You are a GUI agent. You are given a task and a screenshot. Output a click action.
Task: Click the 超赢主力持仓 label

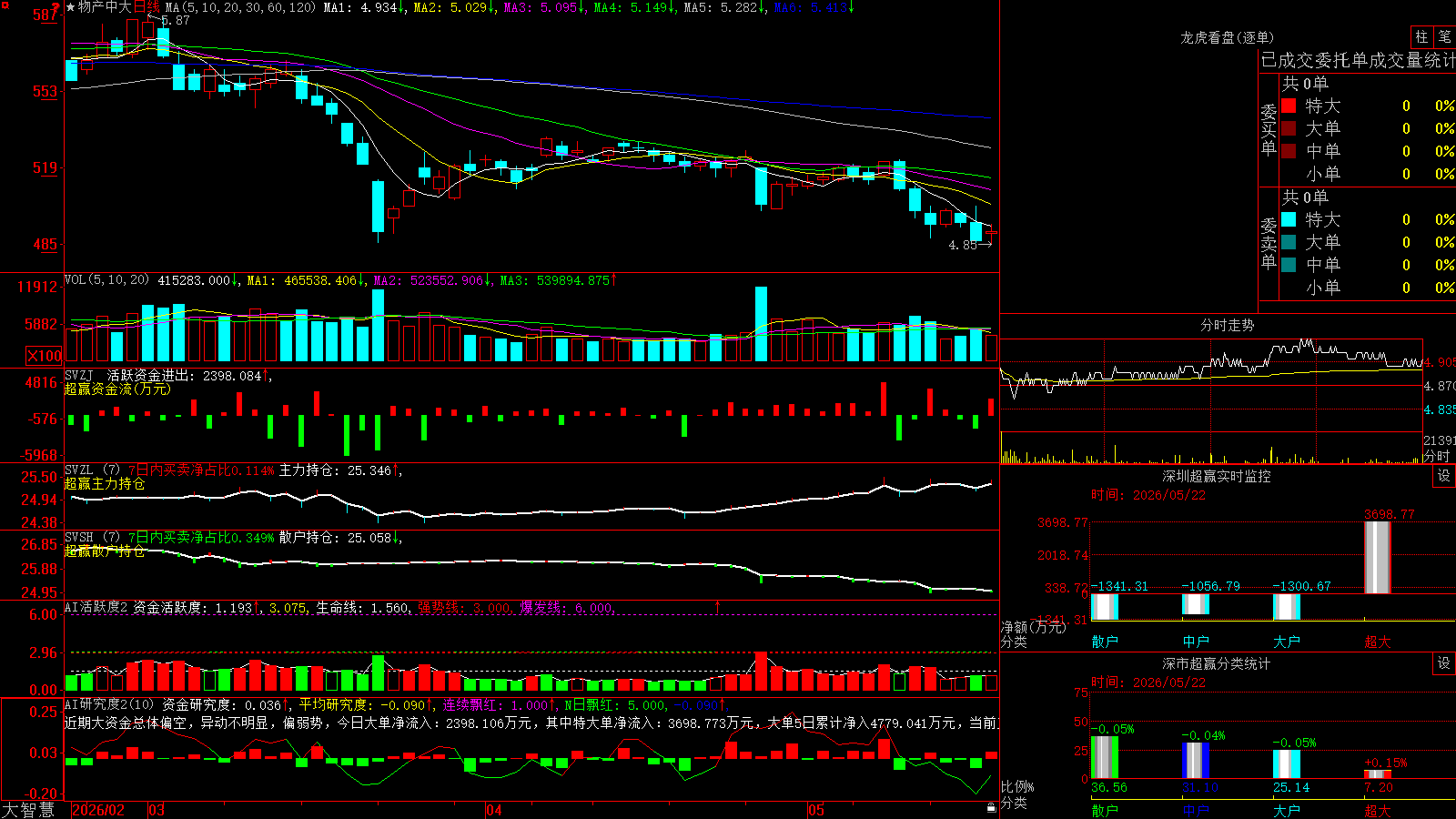[x=105, y=483]
